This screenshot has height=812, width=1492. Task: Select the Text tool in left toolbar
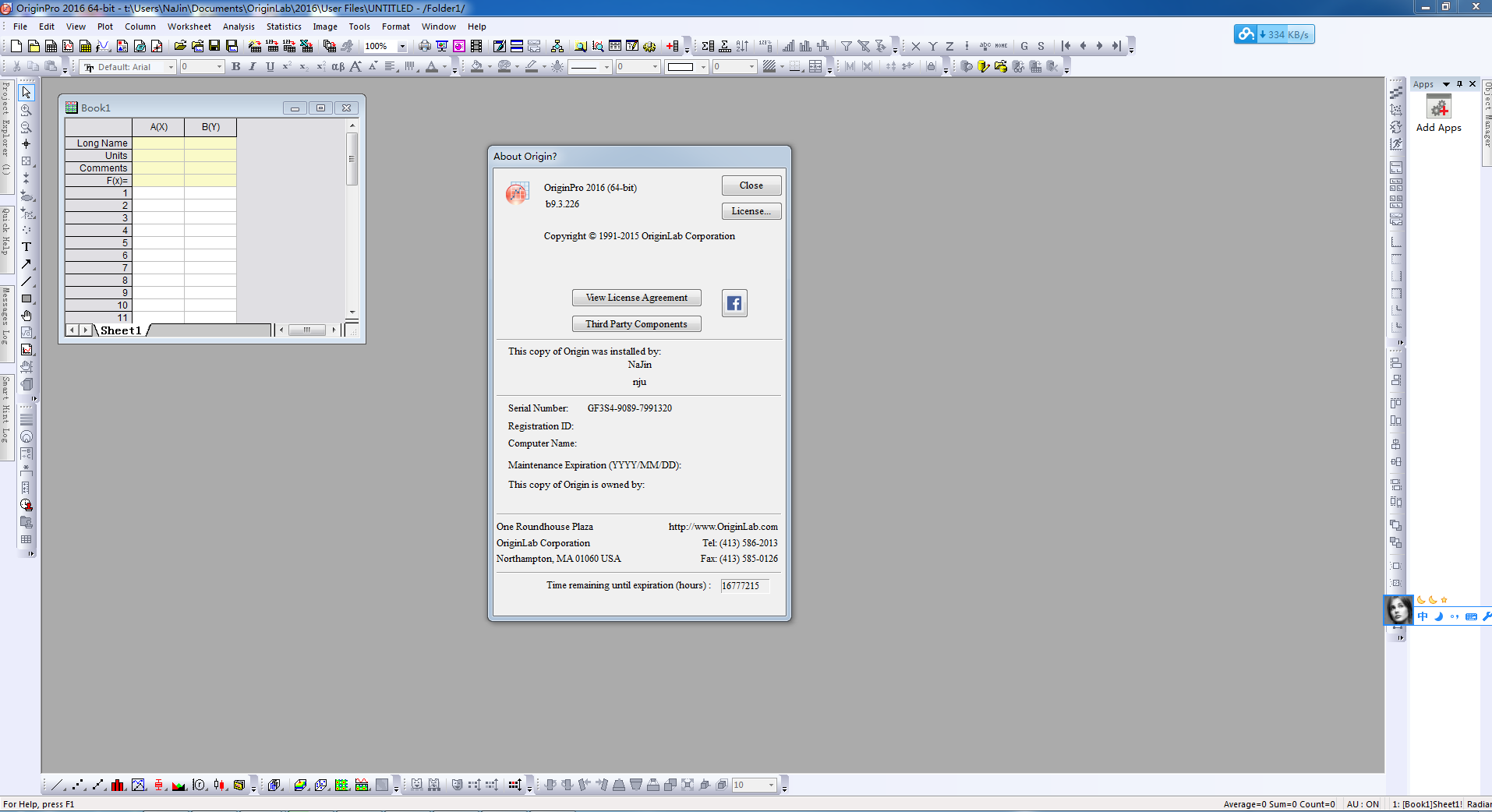coord(27,247)
